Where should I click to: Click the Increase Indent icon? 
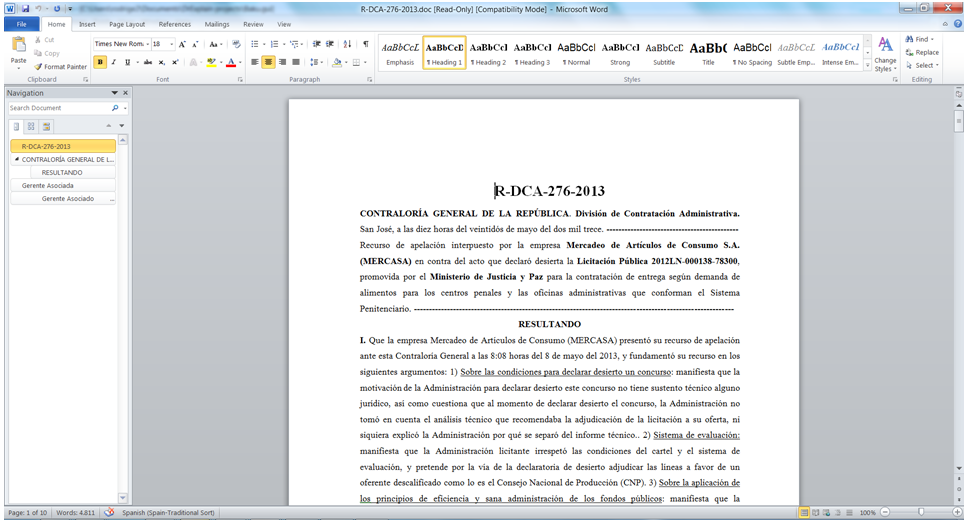(330, 44)
